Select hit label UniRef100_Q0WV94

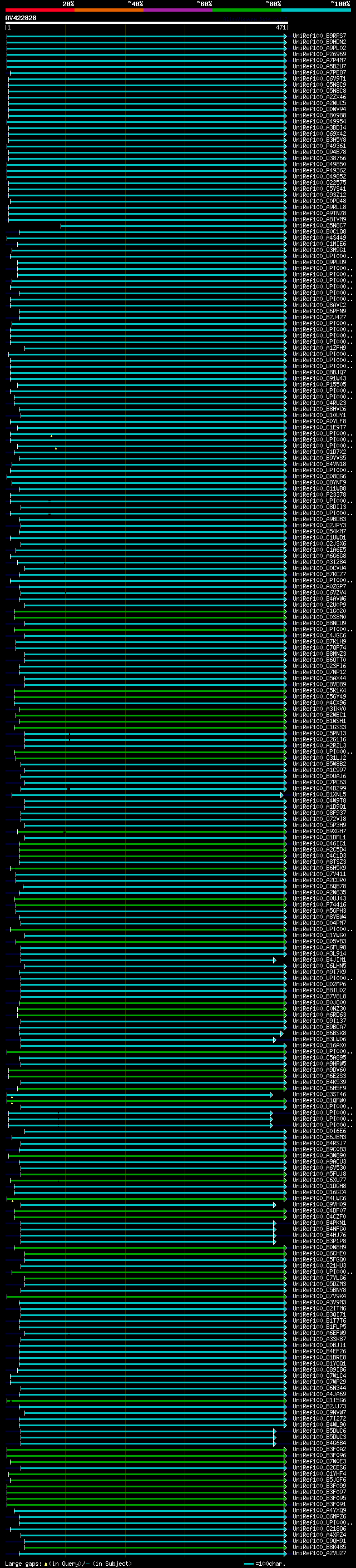point(319,109)
